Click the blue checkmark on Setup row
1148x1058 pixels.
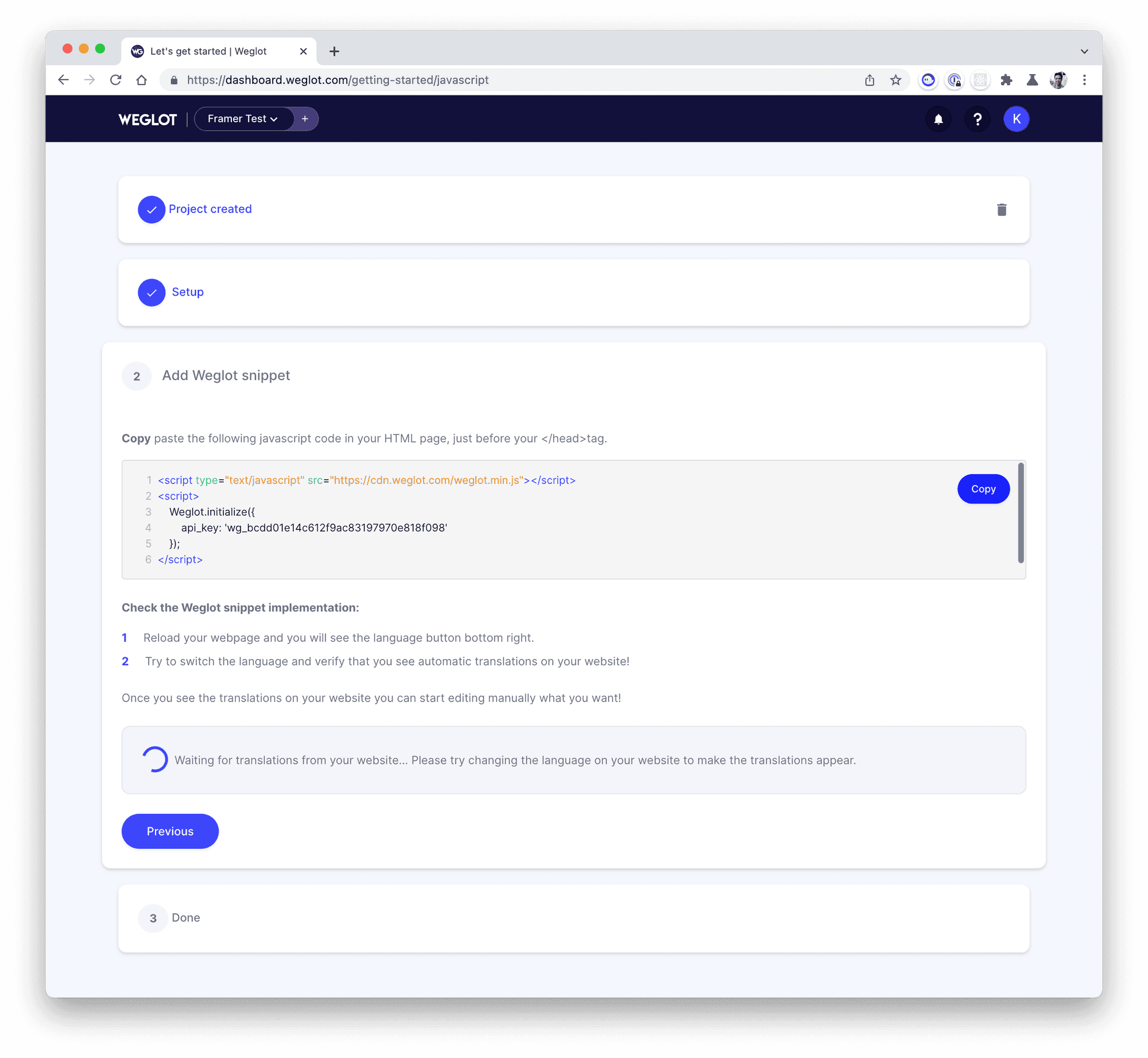click(151, 292)
